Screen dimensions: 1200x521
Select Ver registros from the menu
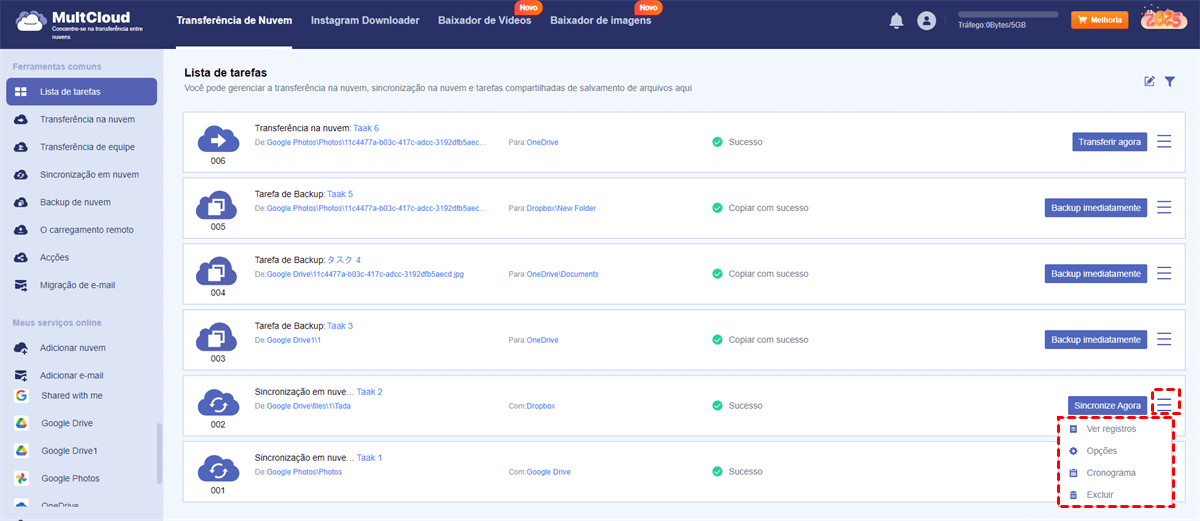click(1110, 429)
